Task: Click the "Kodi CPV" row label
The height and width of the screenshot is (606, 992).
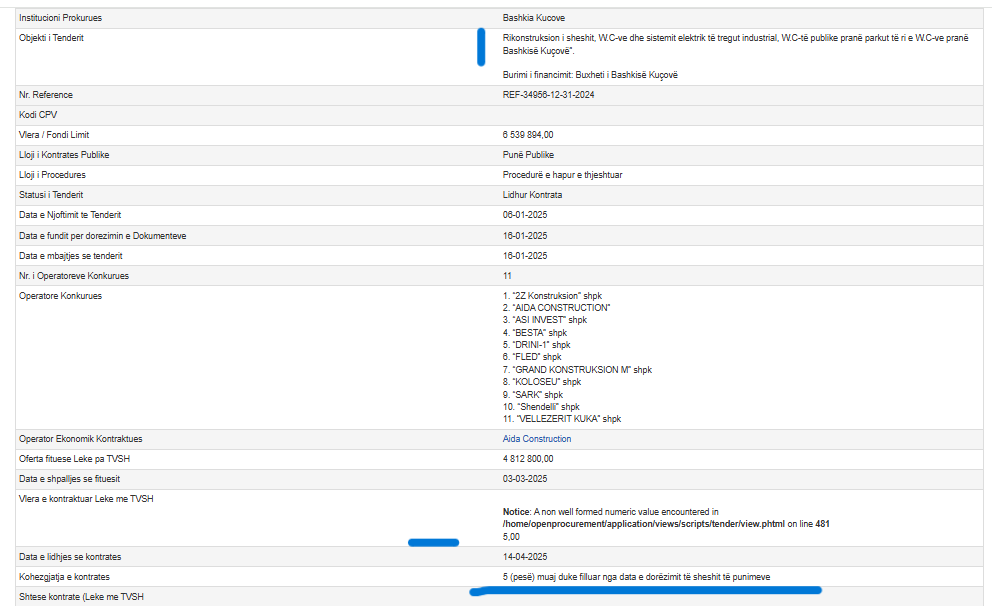Action: (39, 115)
